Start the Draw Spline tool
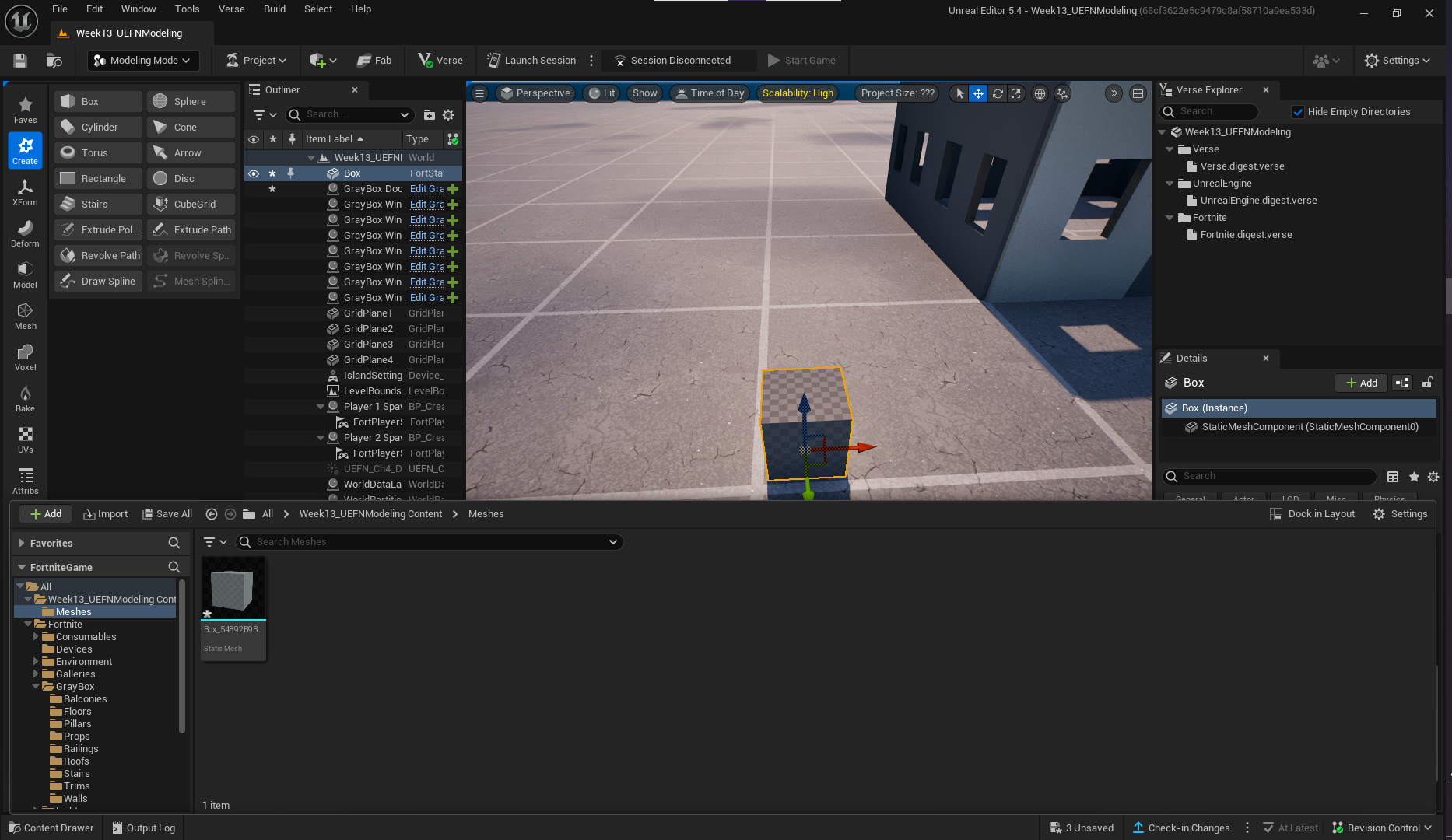The height and width of the screenshot is (840, 1452). click(x=98, y=281)
